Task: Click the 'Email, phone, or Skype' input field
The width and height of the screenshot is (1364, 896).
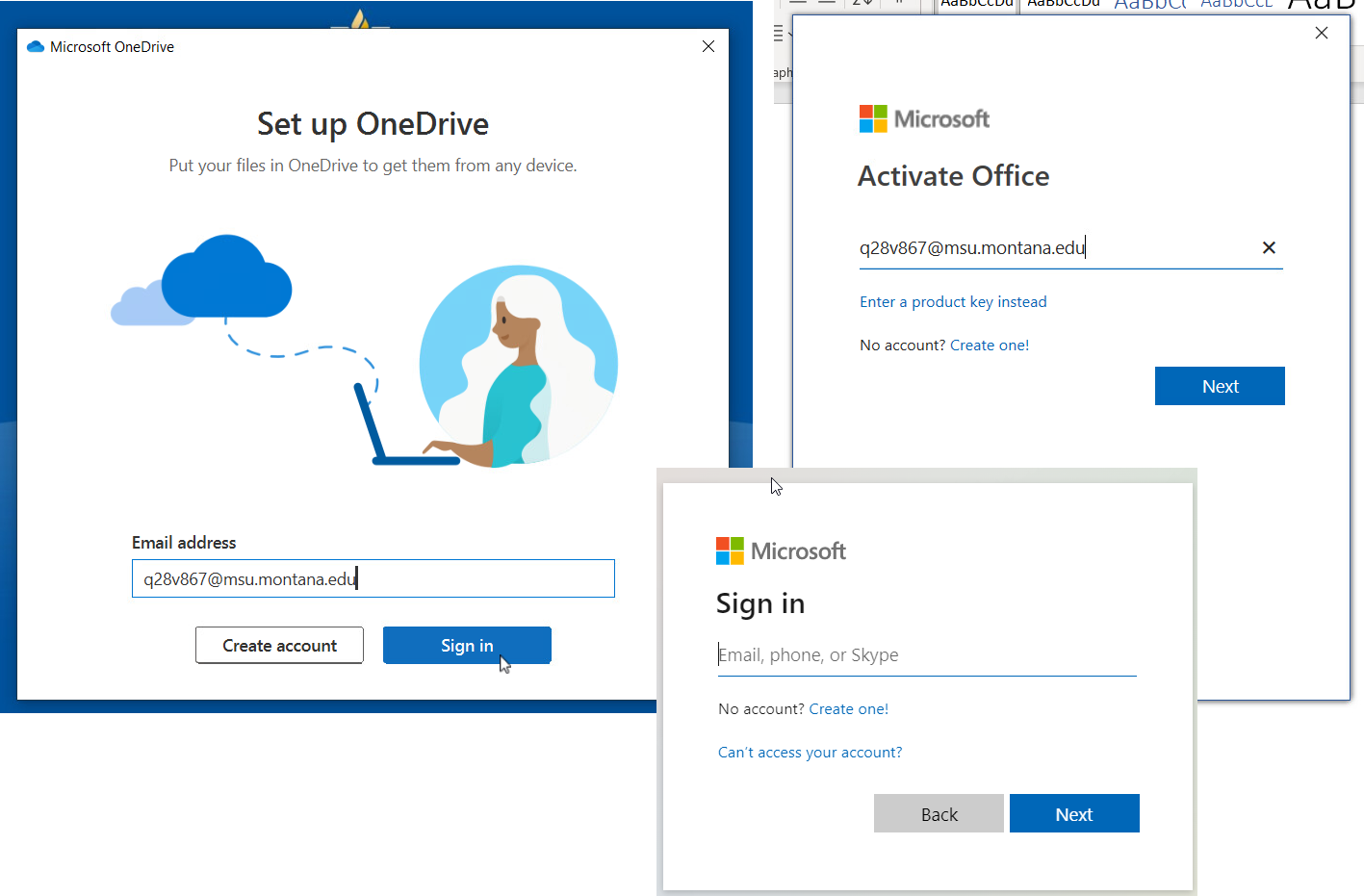Action: coord(924,654)
